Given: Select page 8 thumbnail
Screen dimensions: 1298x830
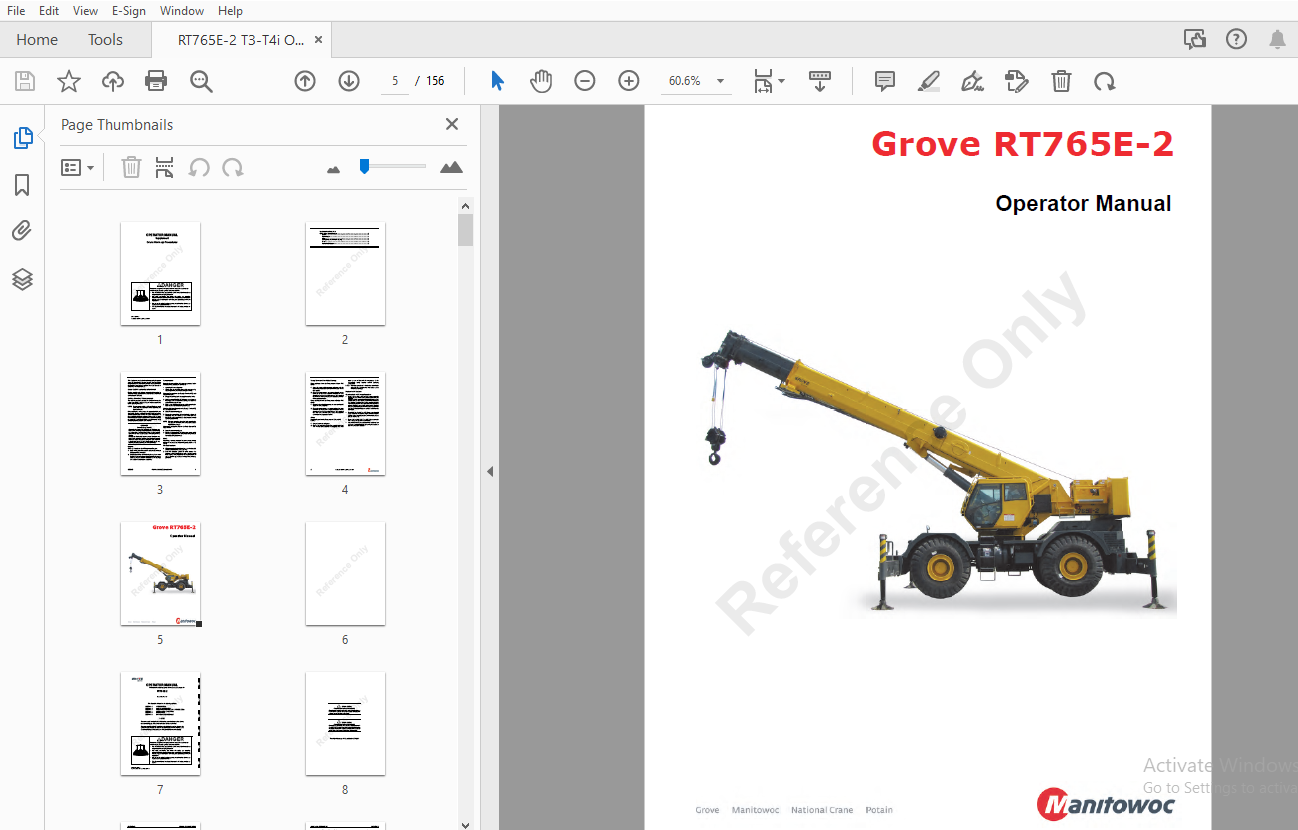Looking at the screenshot, I should pos(345,724).
